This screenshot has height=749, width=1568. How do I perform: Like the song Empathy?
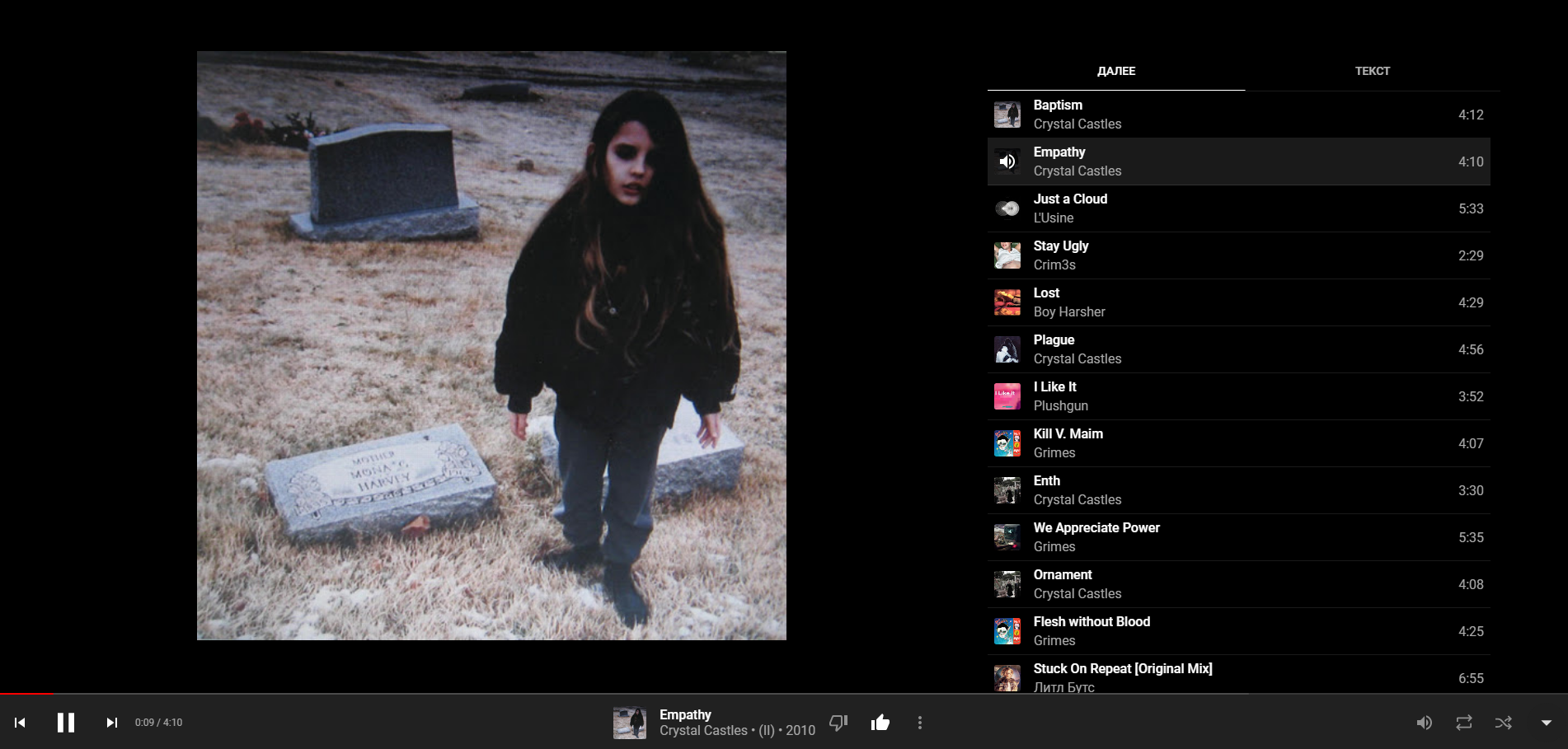[x=880, y=723]
